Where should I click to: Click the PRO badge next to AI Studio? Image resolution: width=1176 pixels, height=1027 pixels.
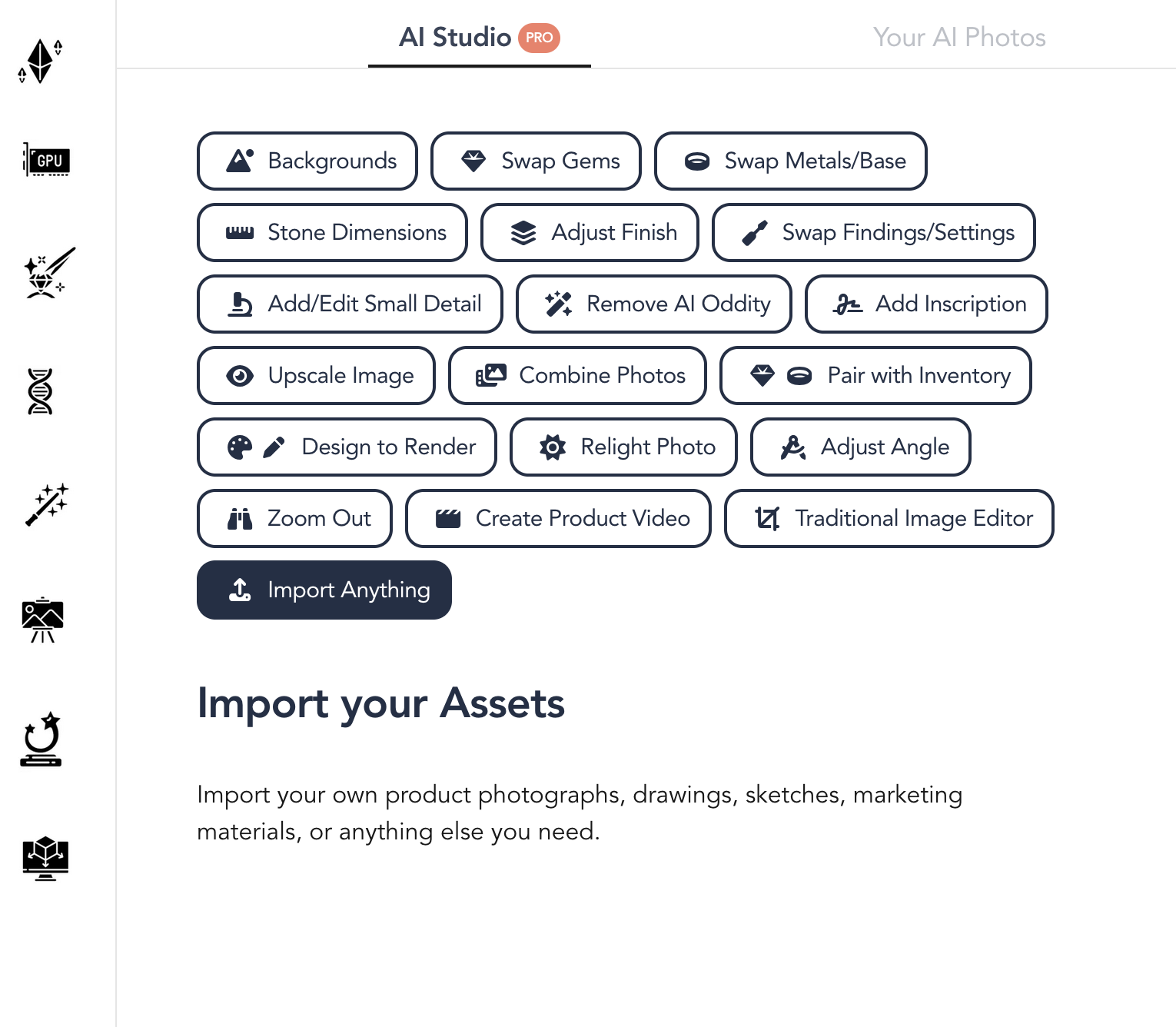540,38
